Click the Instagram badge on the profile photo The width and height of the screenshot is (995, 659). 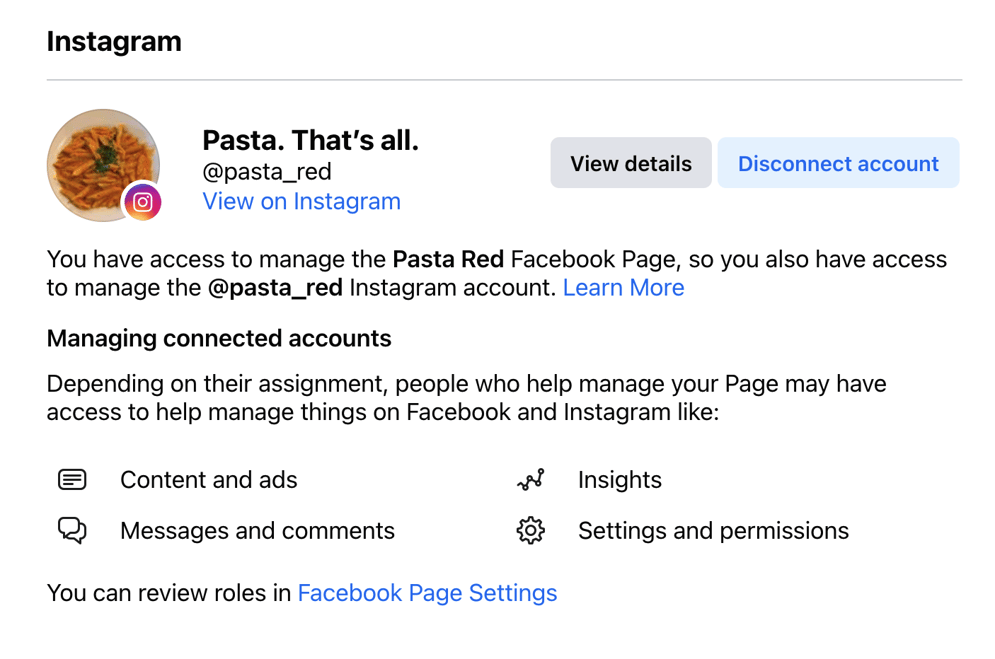pos(143,201)
